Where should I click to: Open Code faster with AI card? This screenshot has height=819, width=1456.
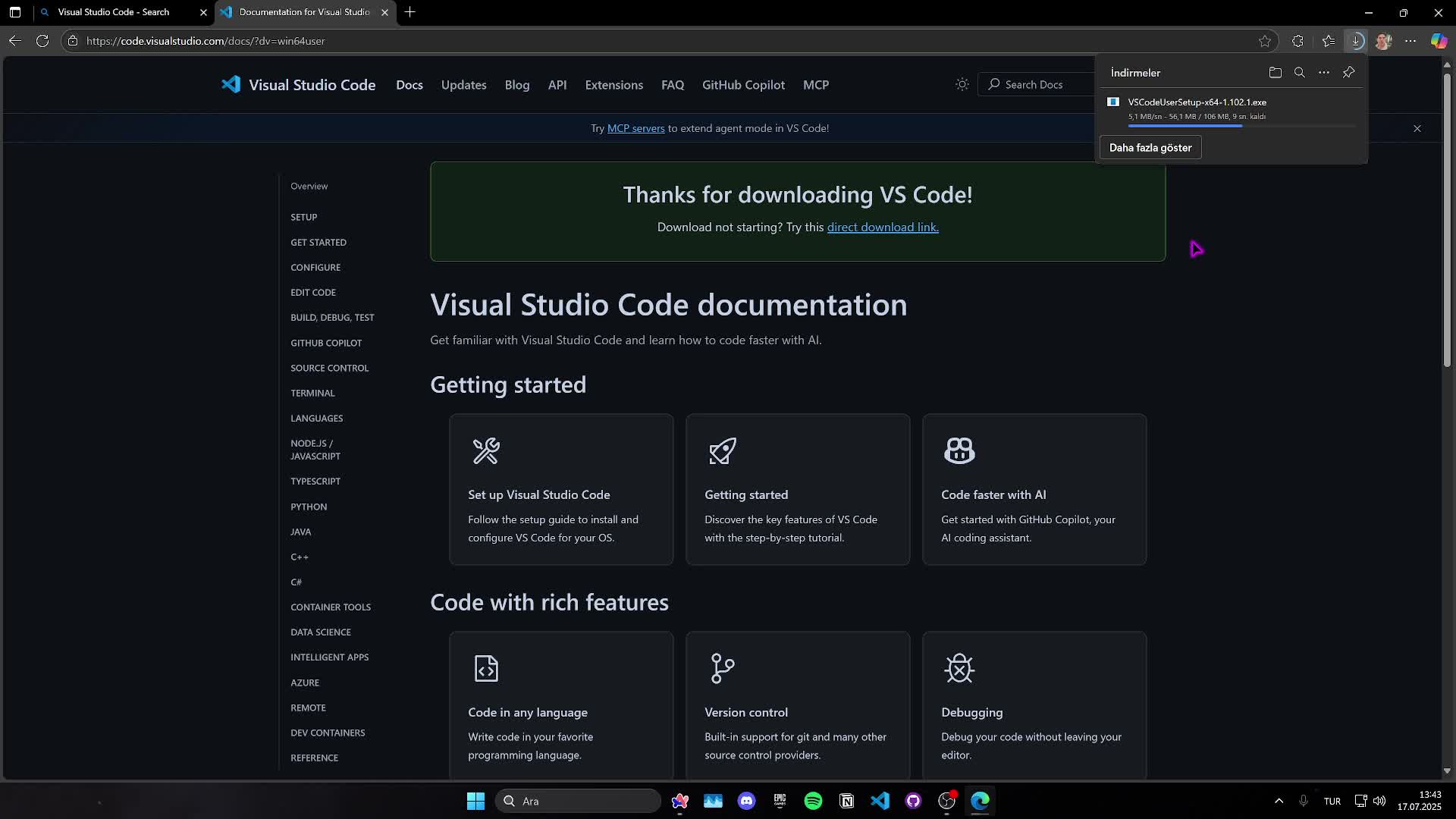pos(1034,489)
